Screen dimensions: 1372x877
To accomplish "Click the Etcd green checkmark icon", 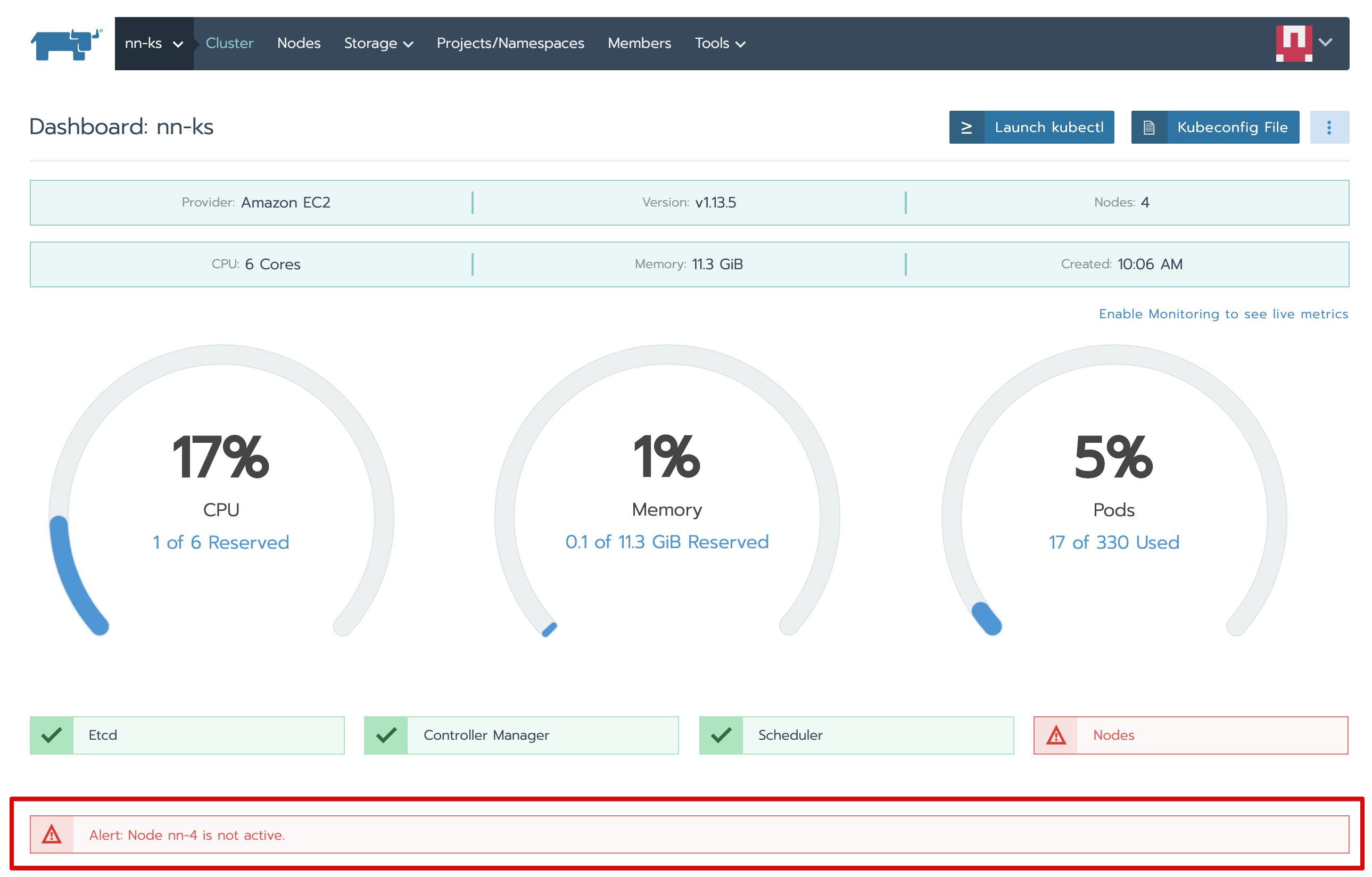I will 52,735.
